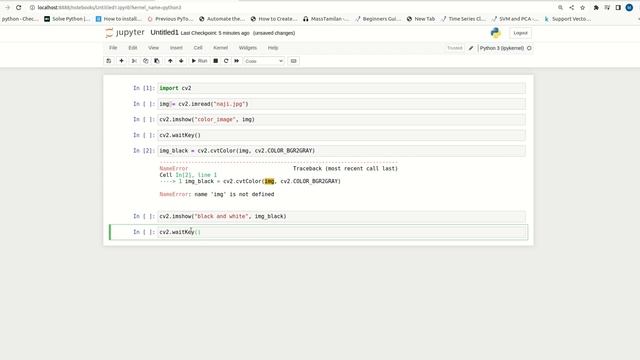Open the browser extensions puzzle icon
This screenshot has height=360, width=640.
596,7
